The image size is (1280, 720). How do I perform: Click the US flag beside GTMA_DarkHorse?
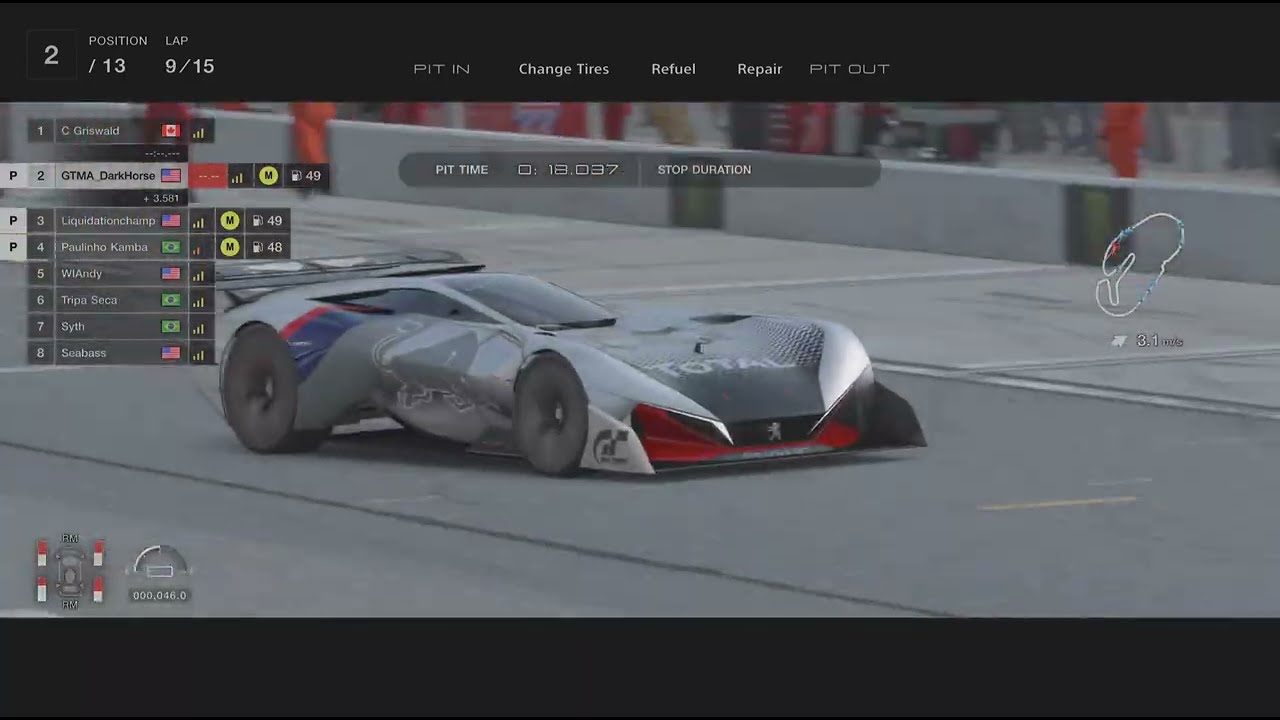pyautogui.click(x=171, y=176)
